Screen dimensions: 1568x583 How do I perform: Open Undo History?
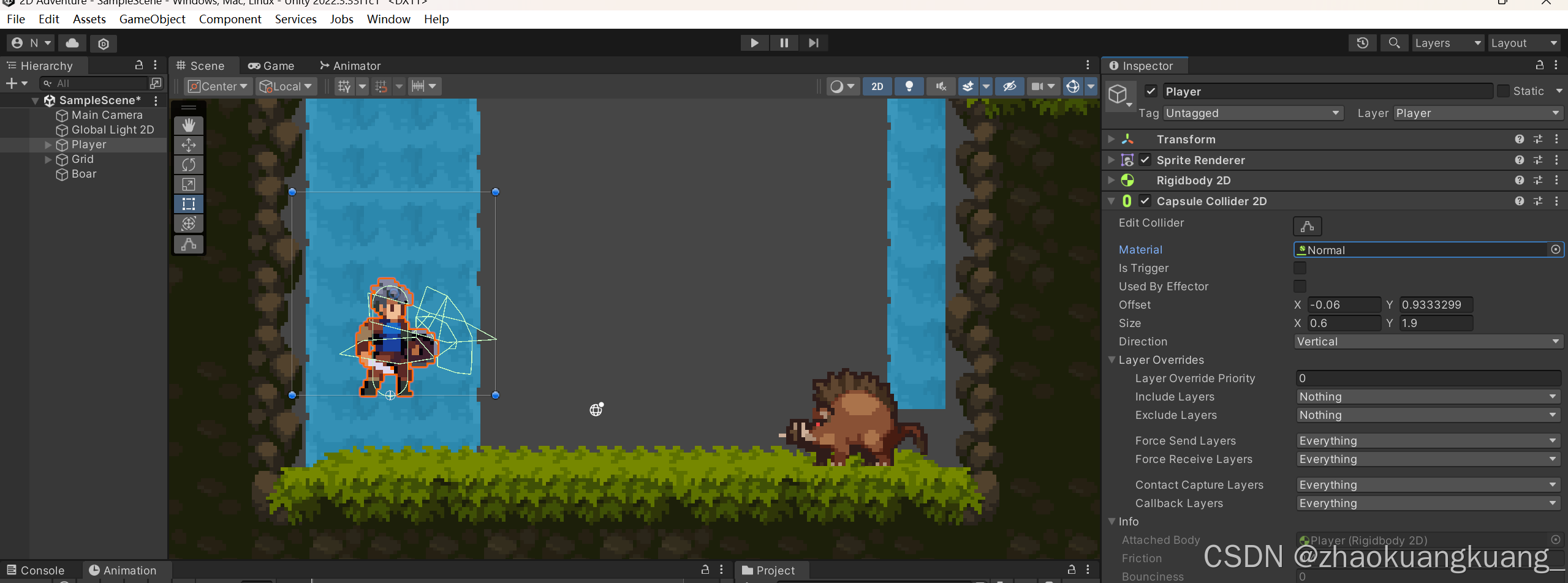[x=1363, y=43]
